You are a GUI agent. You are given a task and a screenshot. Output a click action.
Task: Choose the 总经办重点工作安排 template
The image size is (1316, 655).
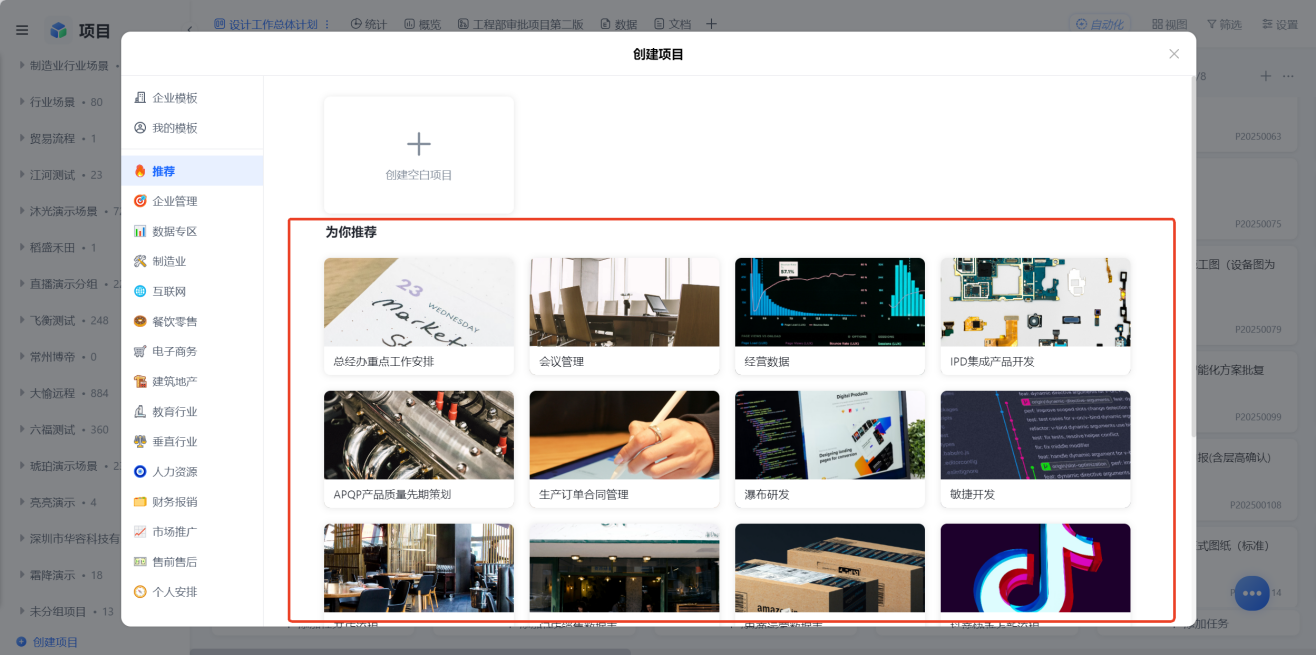419,316
